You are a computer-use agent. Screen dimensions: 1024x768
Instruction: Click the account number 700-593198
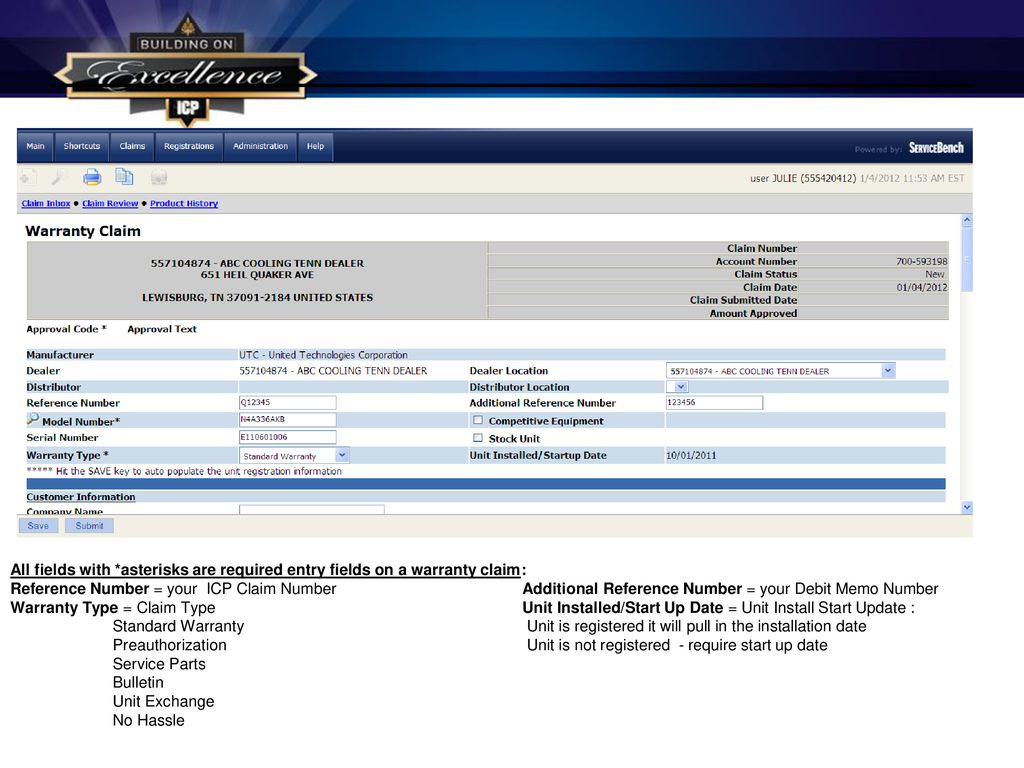[921, 261]
